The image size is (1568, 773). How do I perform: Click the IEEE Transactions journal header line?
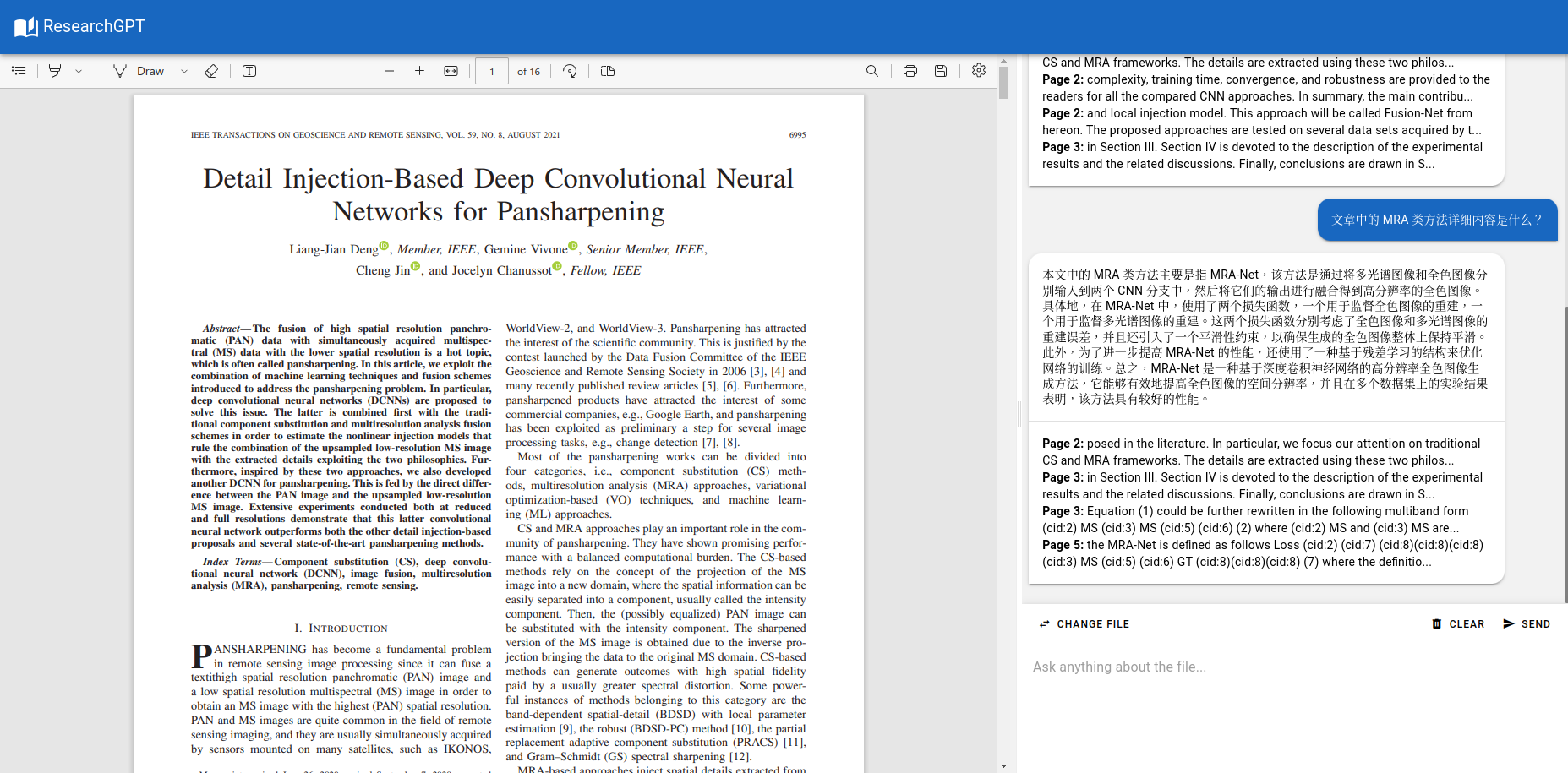coord(375,135)
